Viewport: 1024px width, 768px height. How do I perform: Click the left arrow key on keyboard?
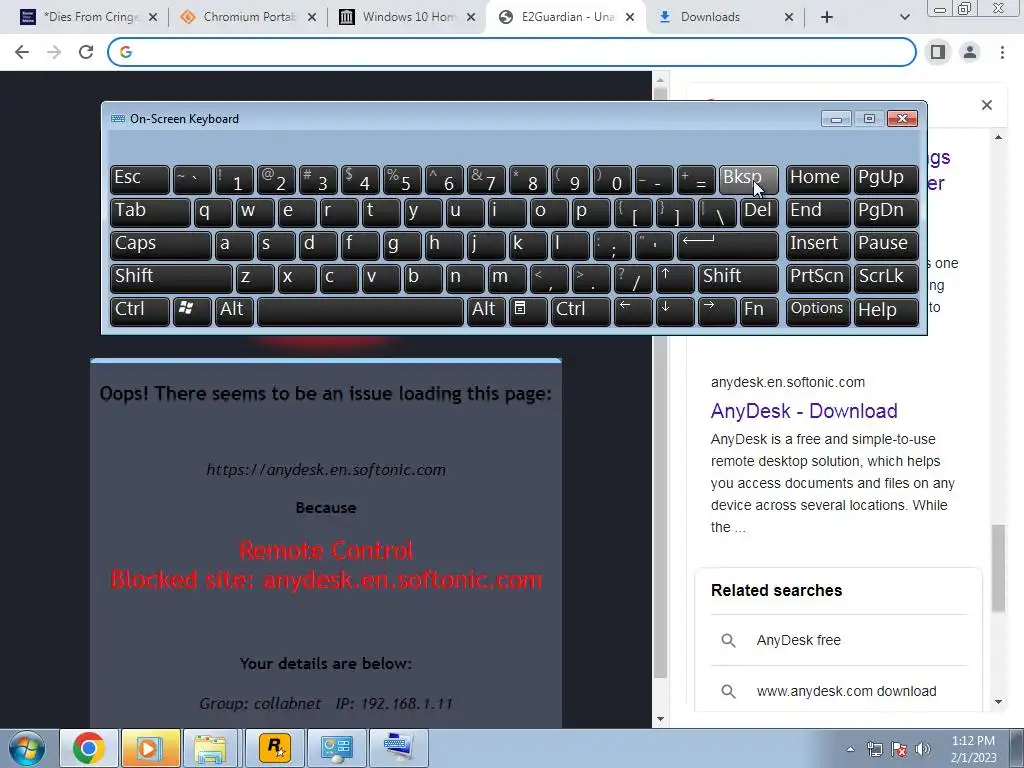(x=633, y=312)
